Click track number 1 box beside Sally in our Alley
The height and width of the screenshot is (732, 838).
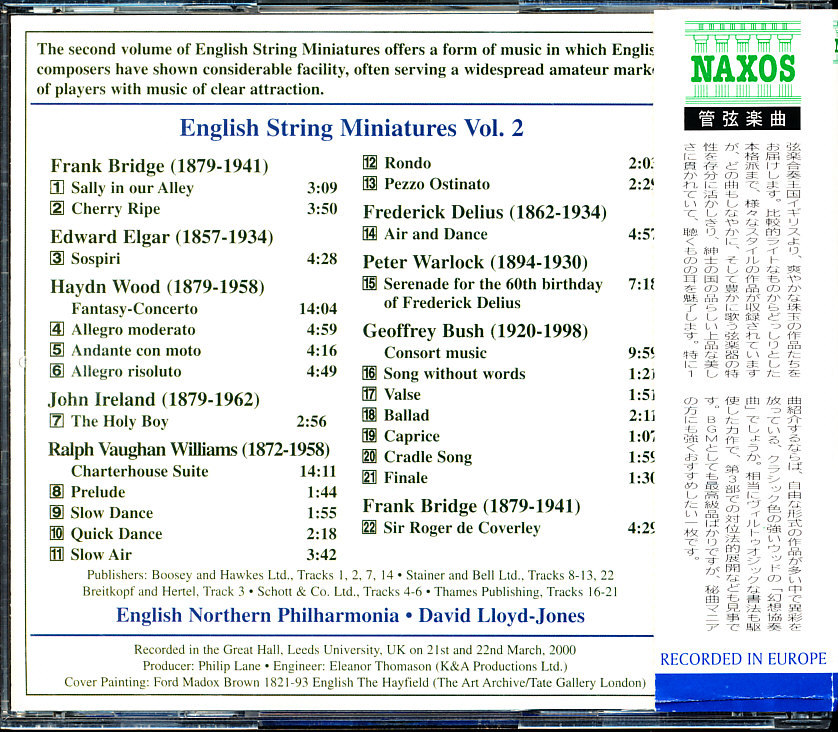tap(57, 188)
